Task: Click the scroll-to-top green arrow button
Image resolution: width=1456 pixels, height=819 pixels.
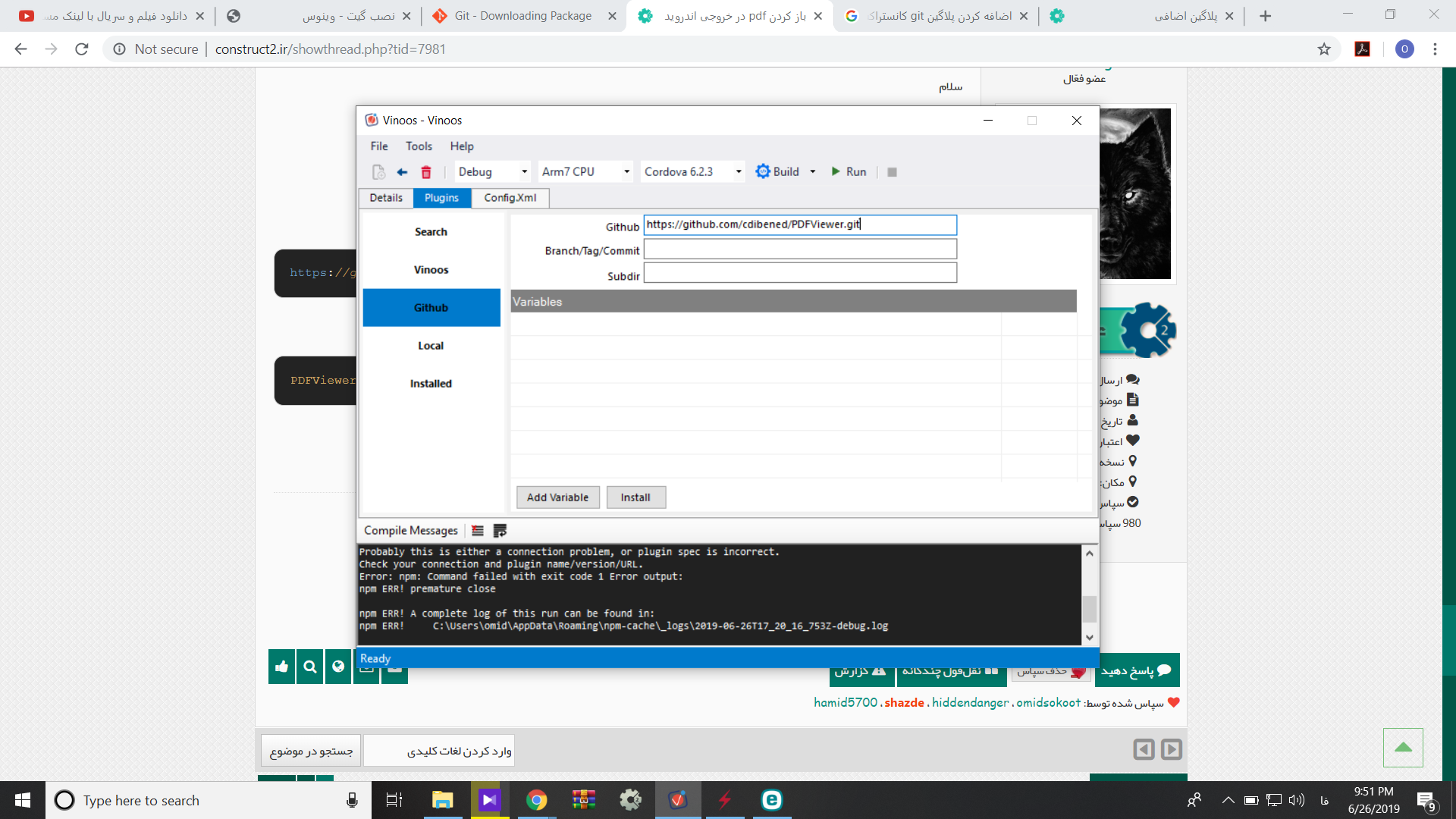Action: (x=1403, y=748)
